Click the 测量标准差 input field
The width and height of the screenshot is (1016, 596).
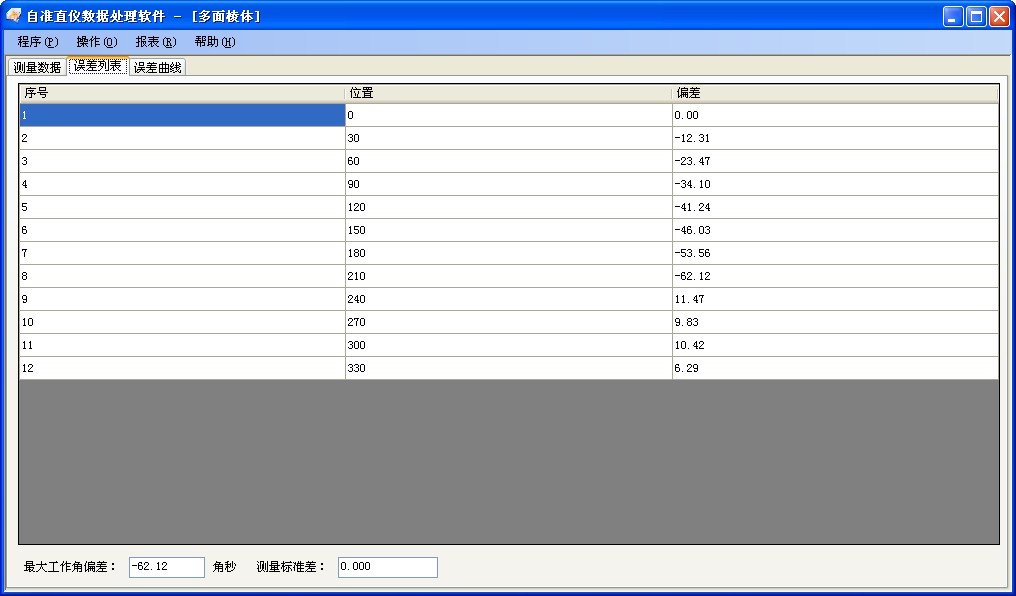point(387,567)
